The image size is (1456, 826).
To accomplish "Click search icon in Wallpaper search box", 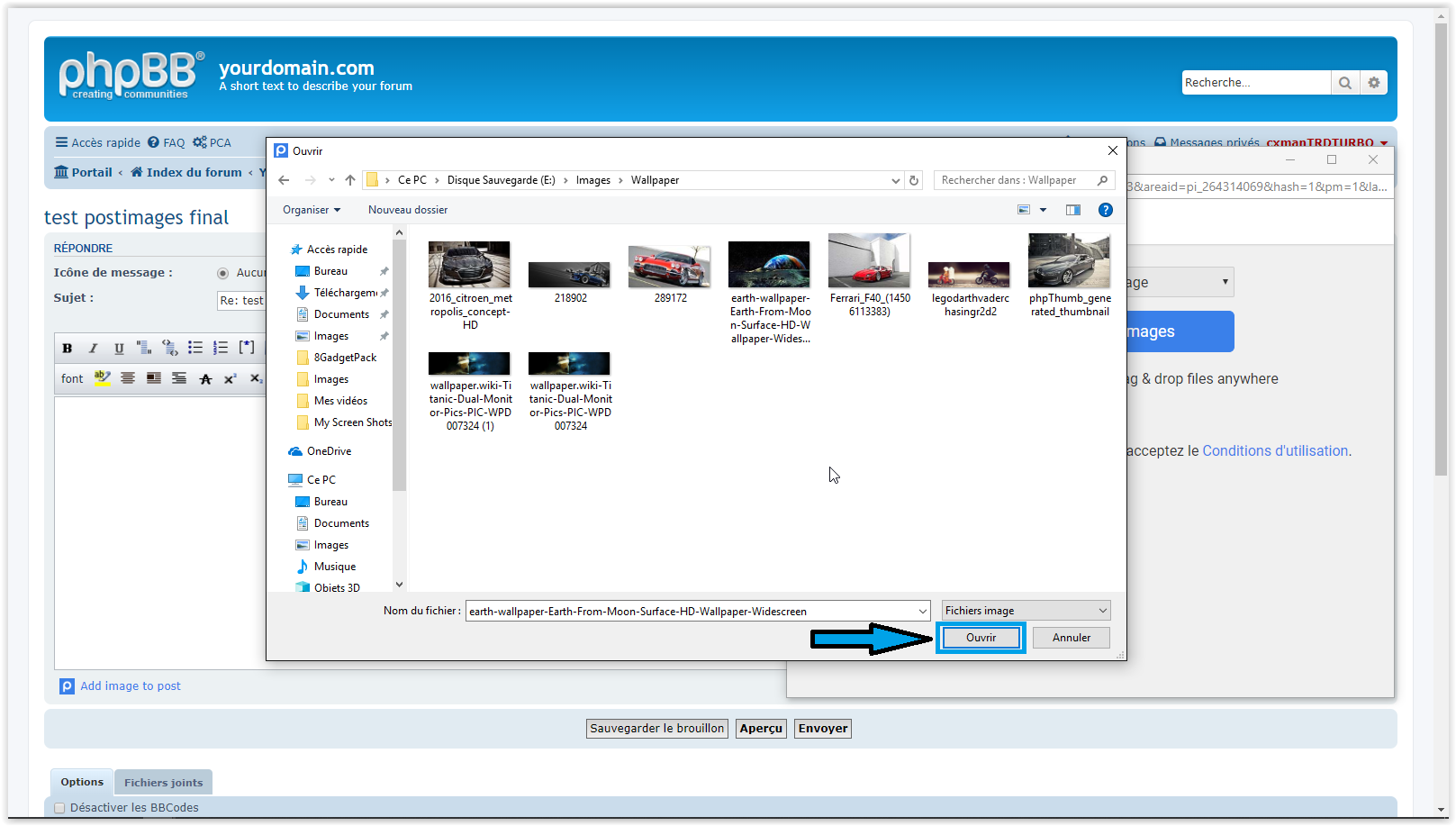I will [x=1102, y=180].
